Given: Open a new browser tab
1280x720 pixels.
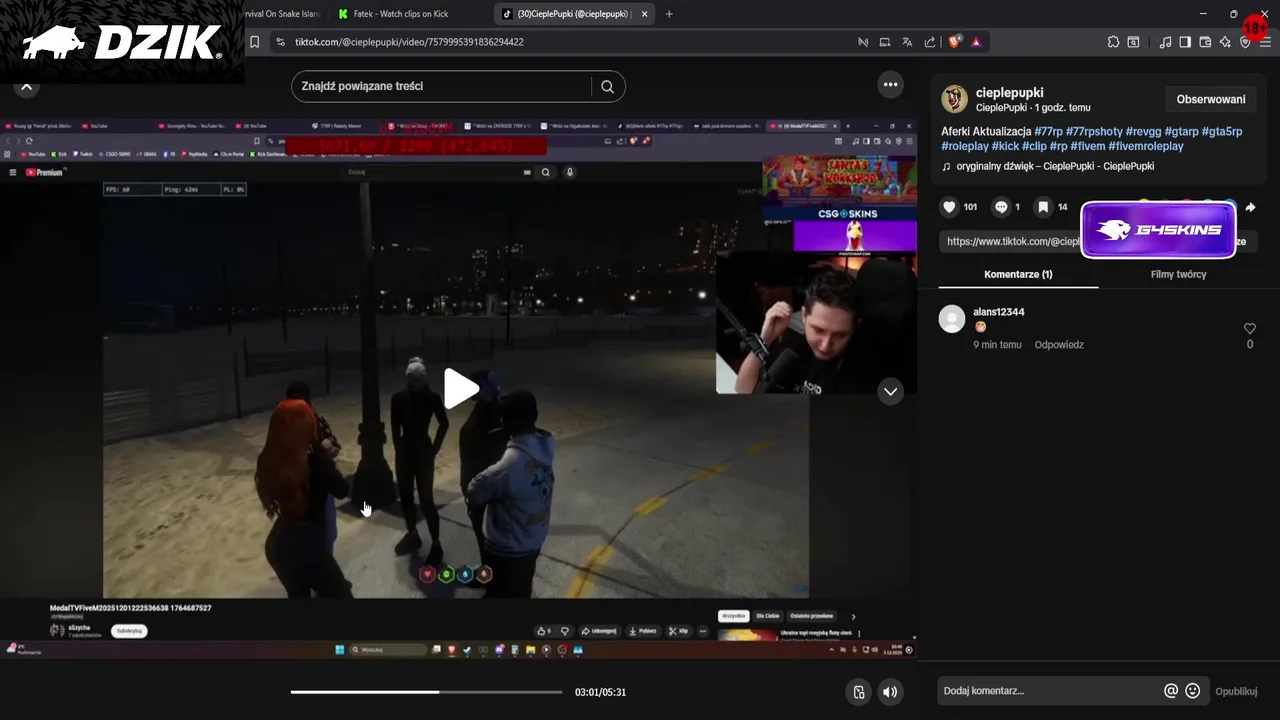Looking at the screenshot, I should (669, 14).
